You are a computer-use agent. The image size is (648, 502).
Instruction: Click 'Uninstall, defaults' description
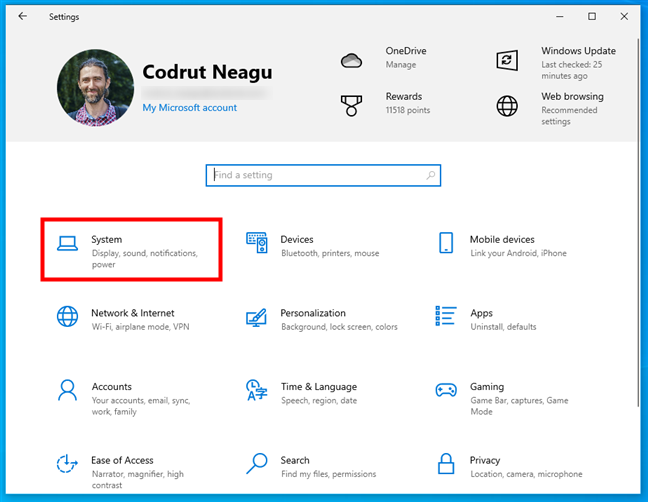click(x=503, y=327)
